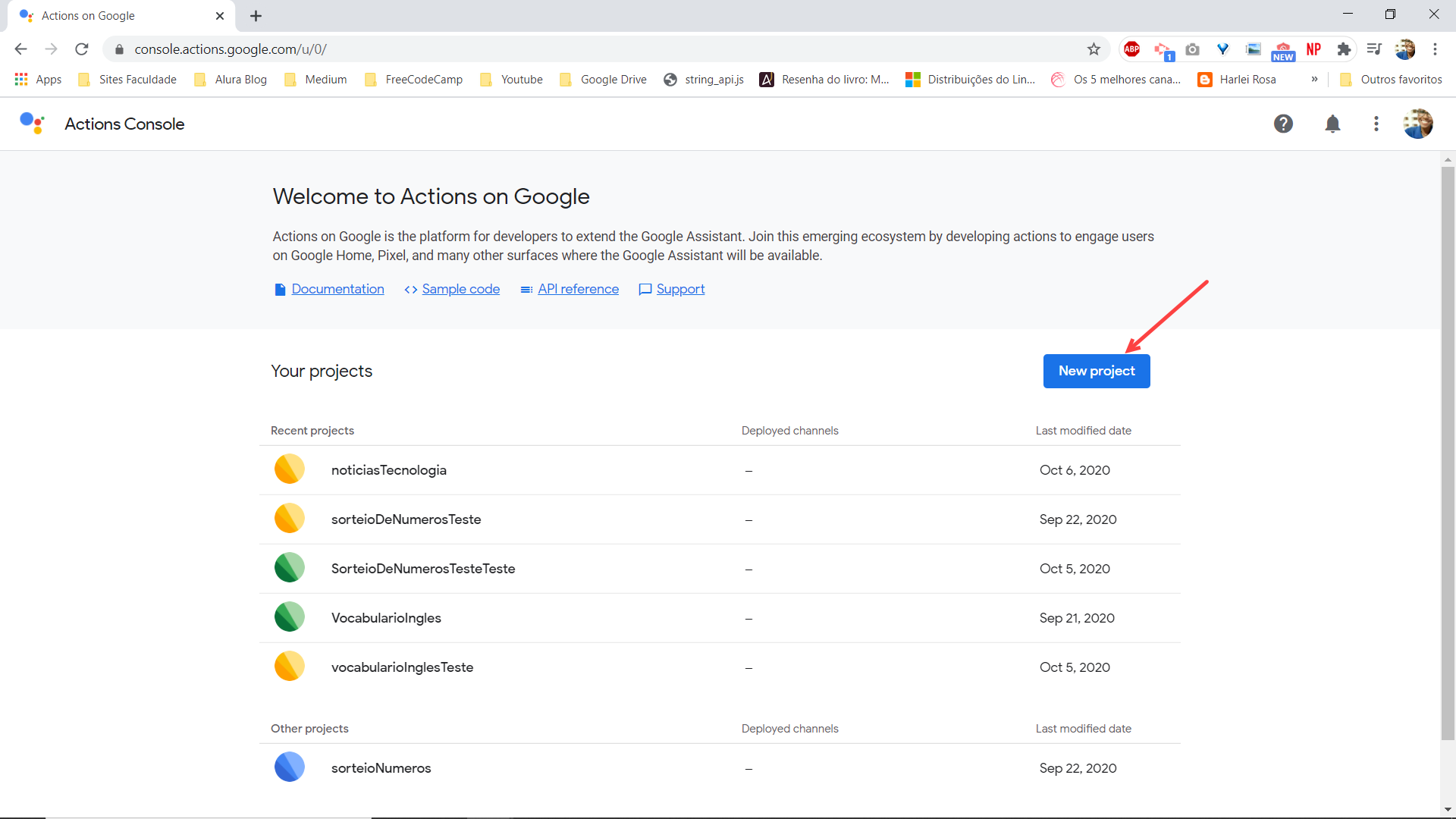Click the noticiasTecnologia project icon
Viewport: 1456px width, 819px height.
(x=289, y=469)
